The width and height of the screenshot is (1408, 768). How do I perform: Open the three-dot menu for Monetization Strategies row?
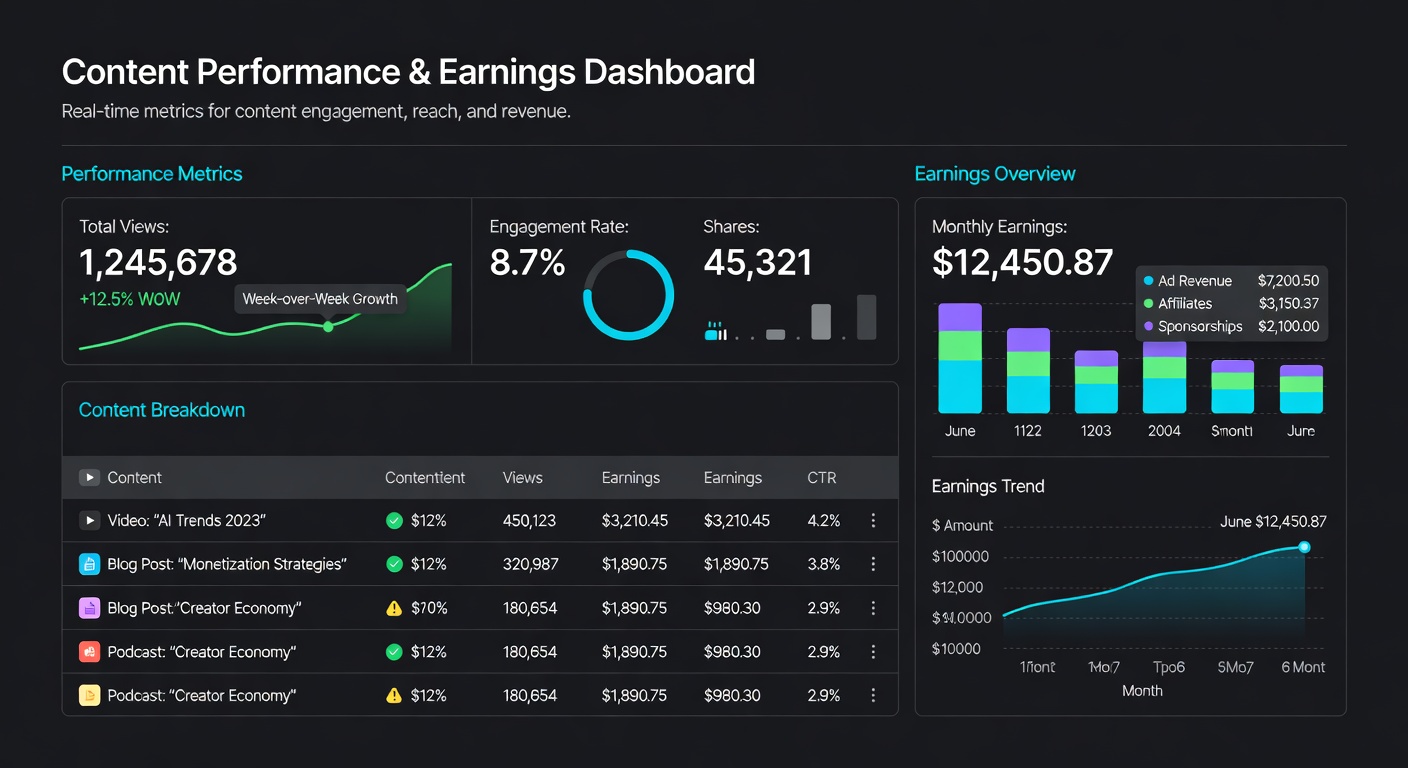pos(873,564)
